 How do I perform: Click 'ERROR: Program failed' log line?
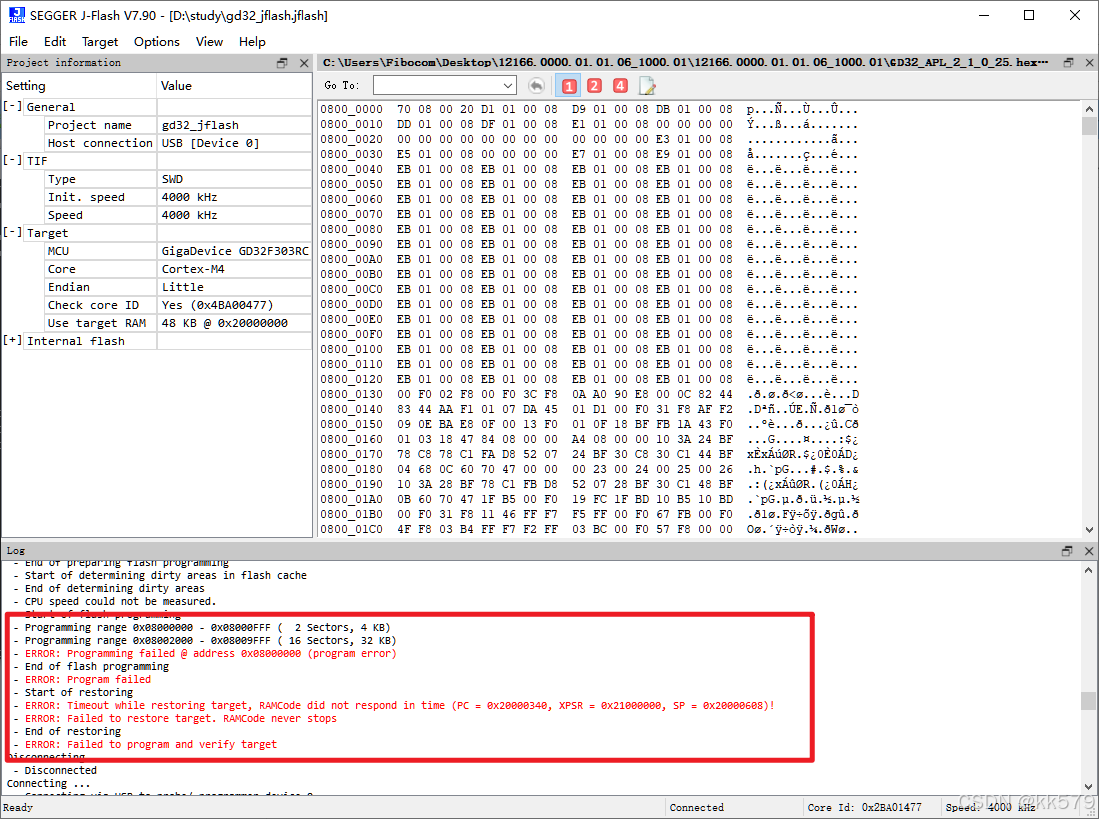click(x=88, y=679)
